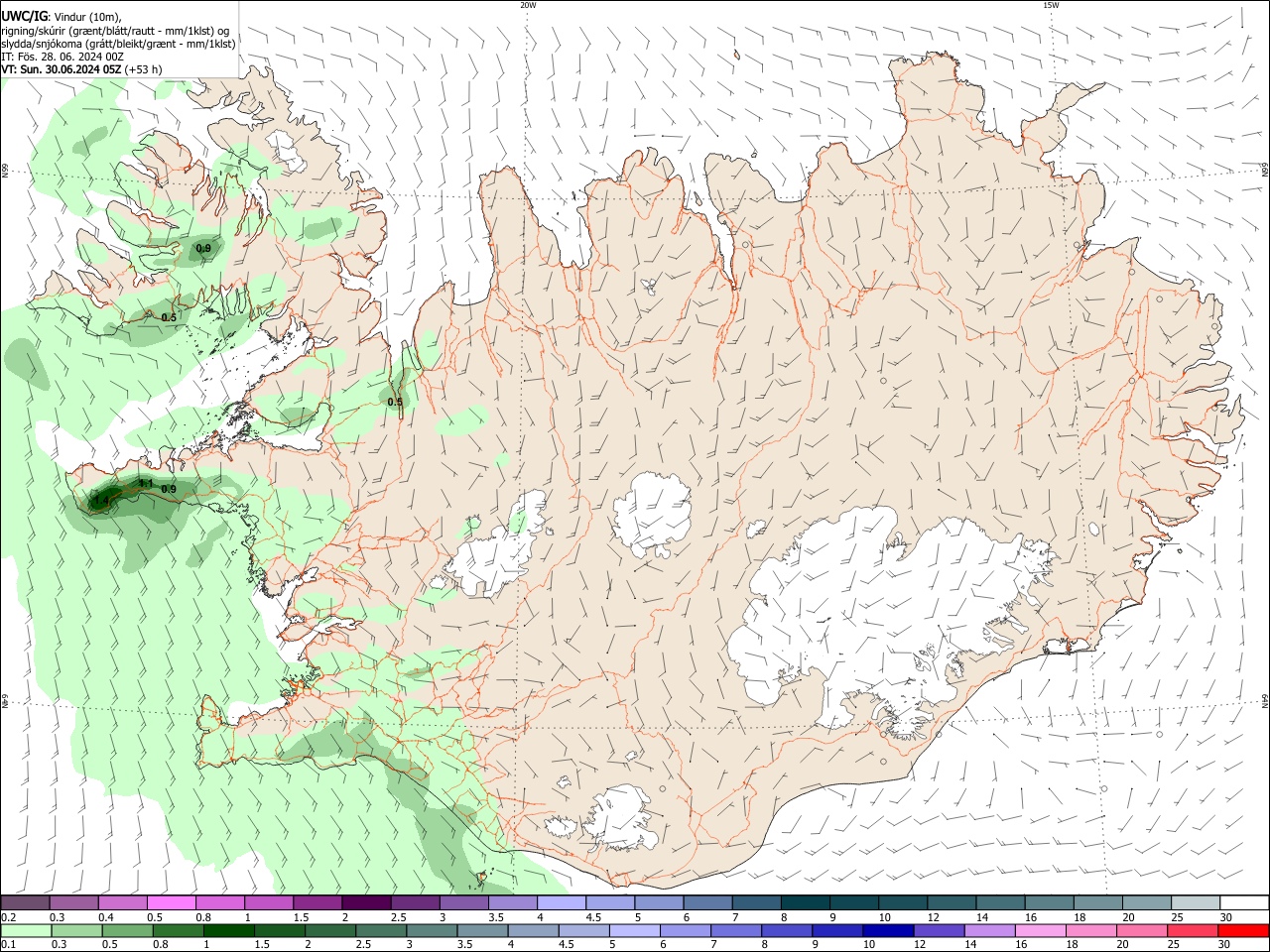Pick the darkest purple swatch in the snow scale

(366, 902)
